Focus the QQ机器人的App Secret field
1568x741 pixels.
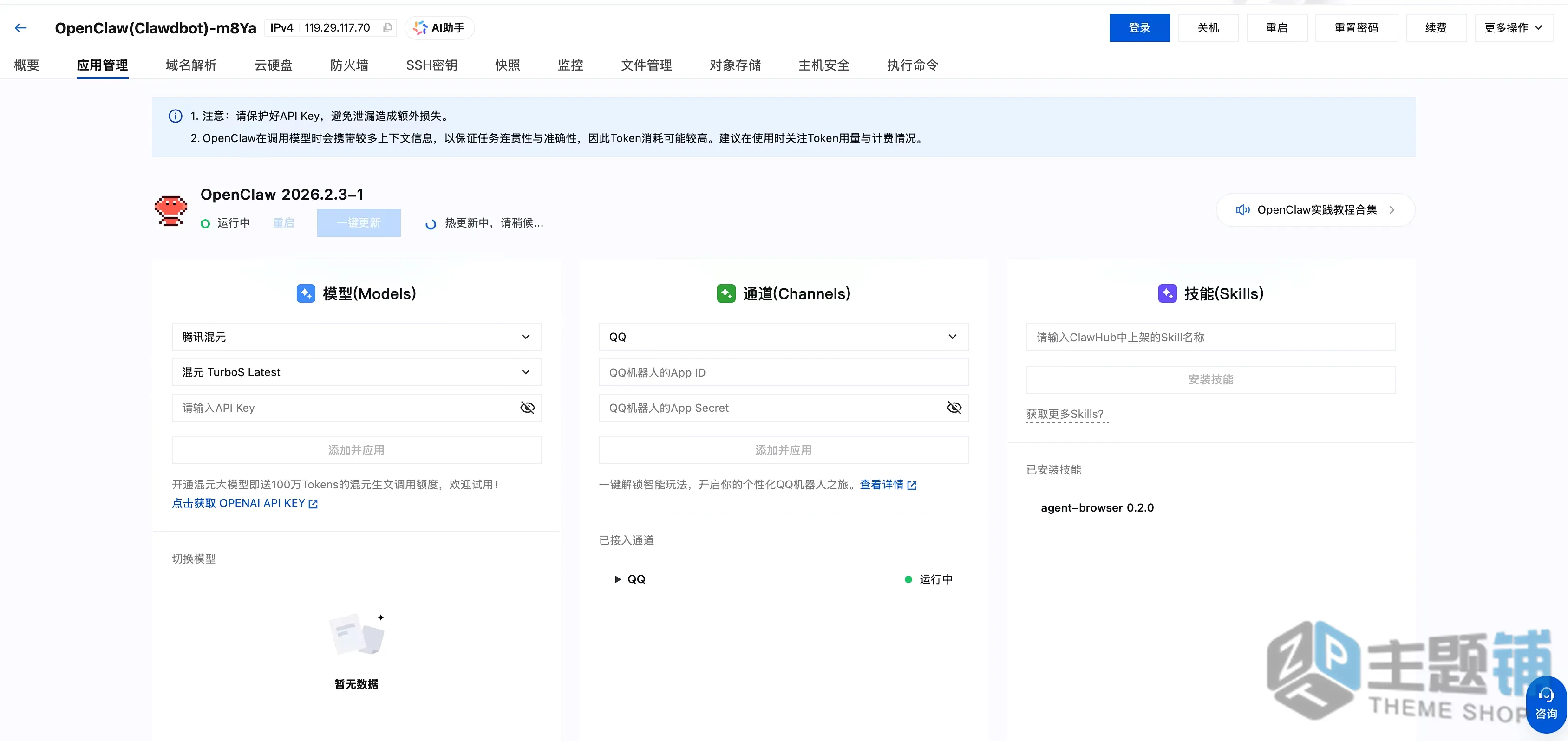[784, 408]
